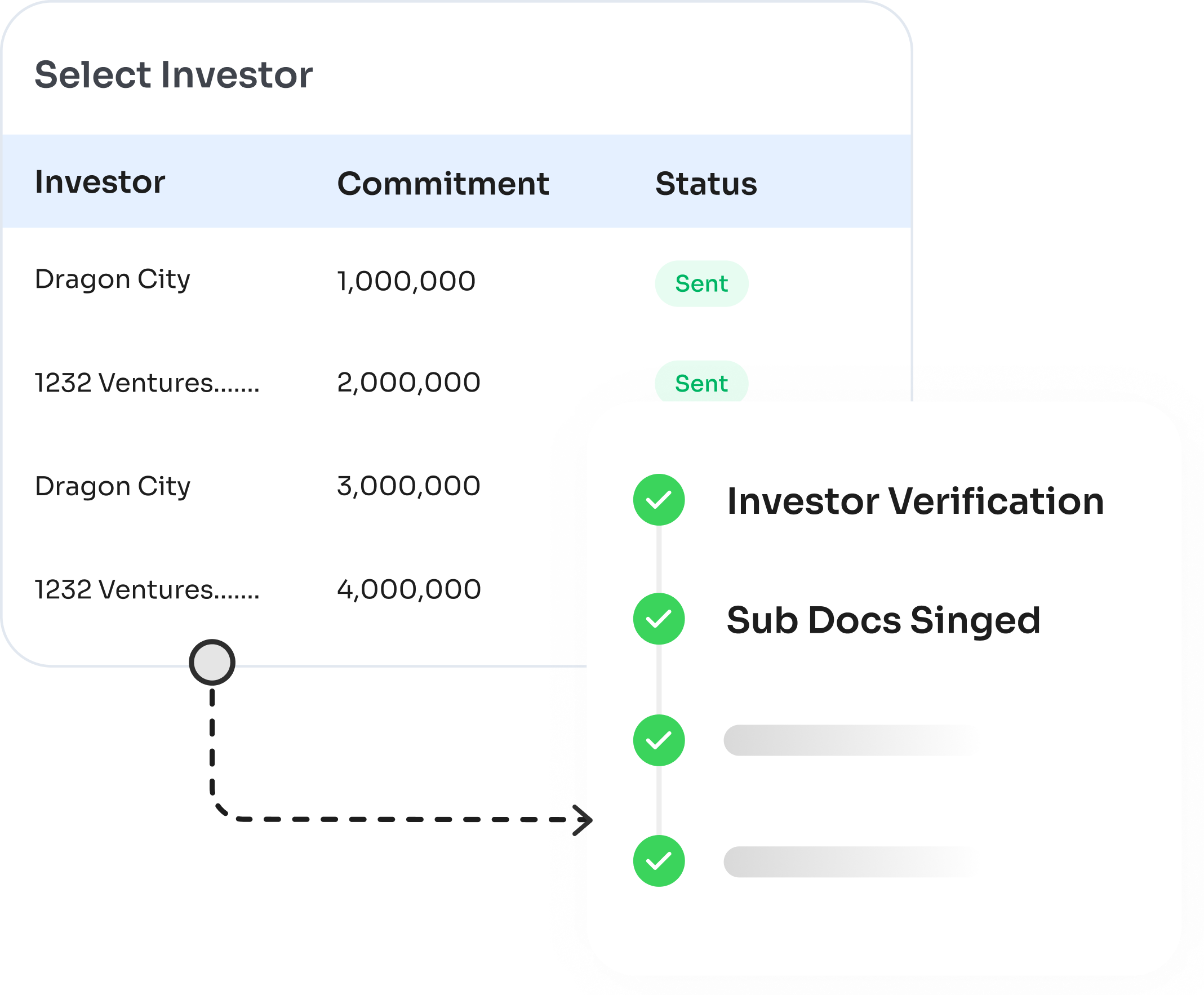Open the Sub Docs Singed step label

click(x=883, y=620)
